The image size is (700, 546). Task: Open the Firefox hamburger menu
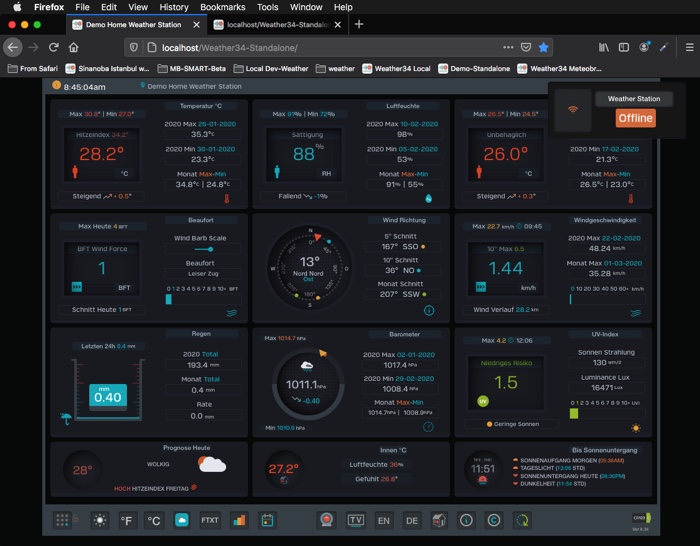click(689, 47)
